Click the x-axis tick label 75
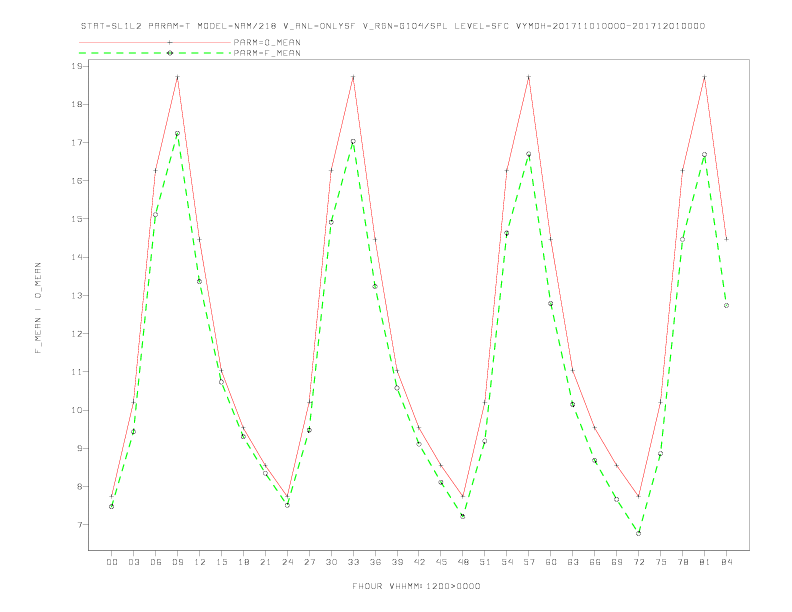The width and height of the screenshot is (792, 612). click(661, 562)
